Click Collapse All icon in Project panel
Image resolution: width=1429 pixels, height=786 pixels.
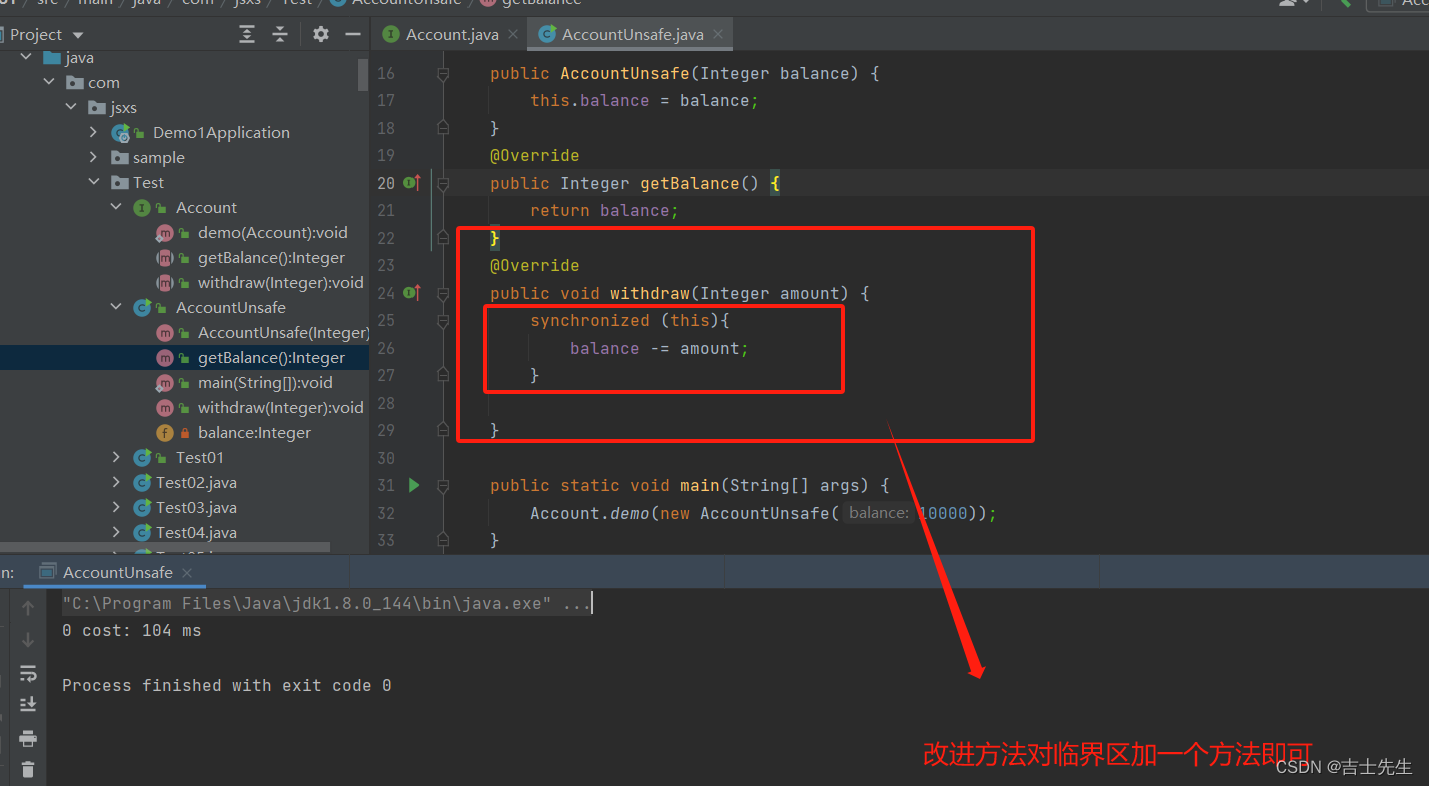pyautogui.click(x=280, y=34)
